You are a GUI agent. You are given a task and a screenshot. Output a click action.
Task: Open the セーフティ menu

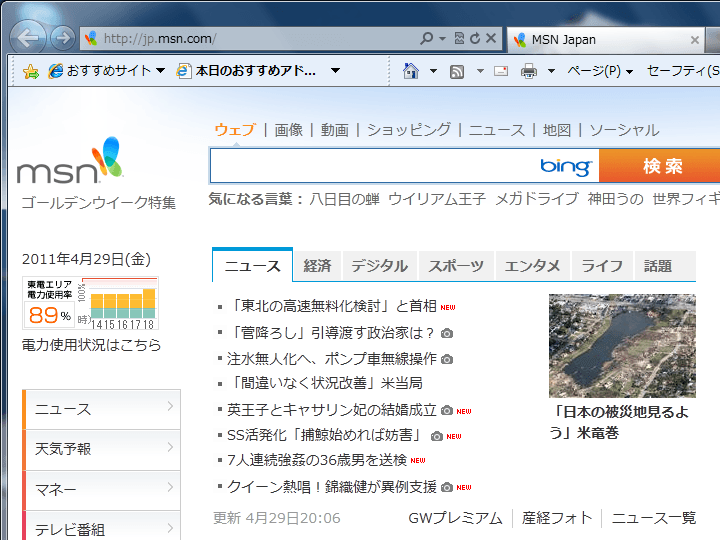[x=683, y=71]
